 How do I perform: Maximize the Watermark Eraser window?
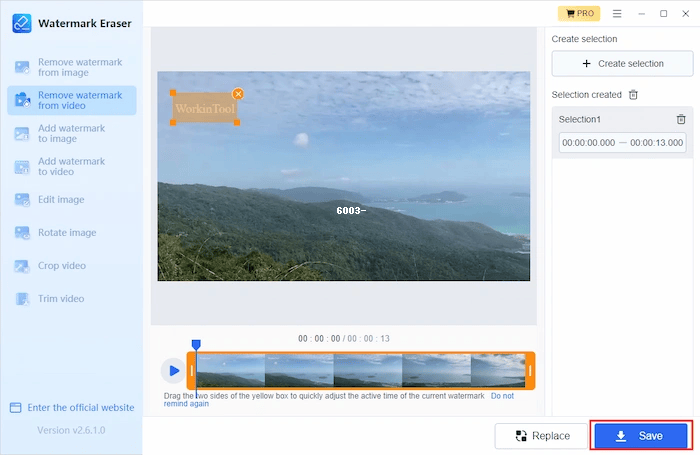click(663, 14)
